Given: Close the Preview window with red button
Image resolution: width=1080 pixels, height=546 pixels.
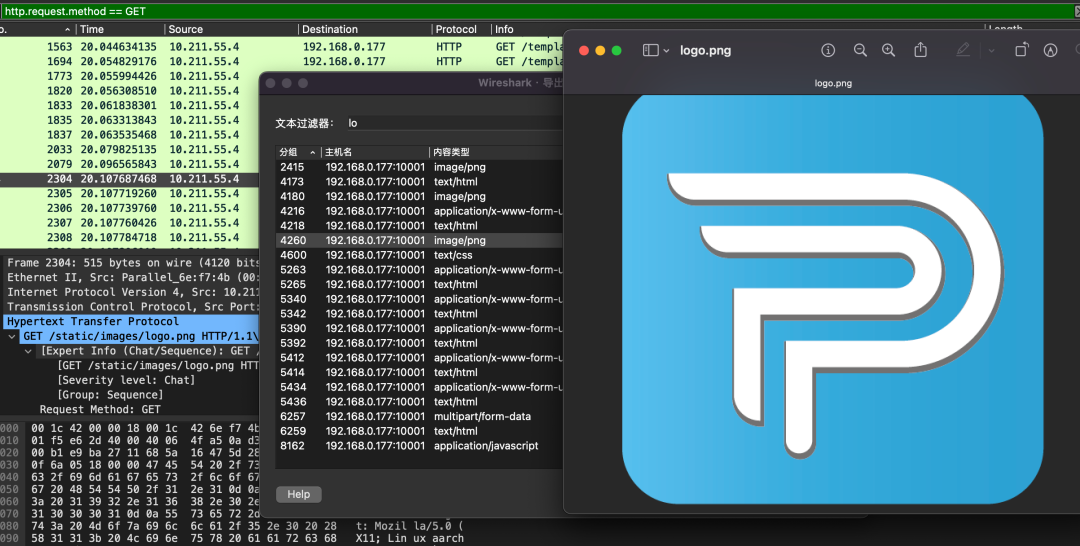Looking at the screenshot, I should (x=583, y=50).
